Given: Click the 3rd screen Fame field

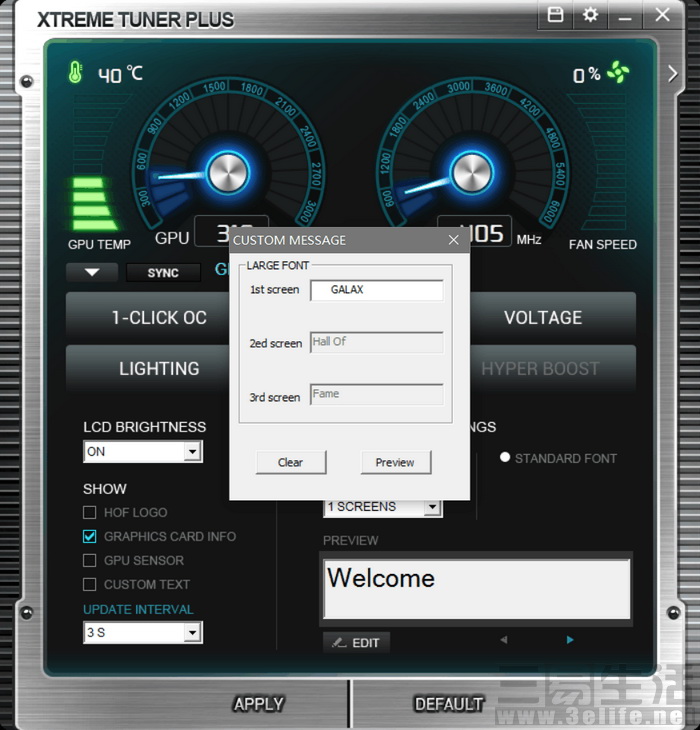Looking at the screenshot, I should tap(377, 394).
